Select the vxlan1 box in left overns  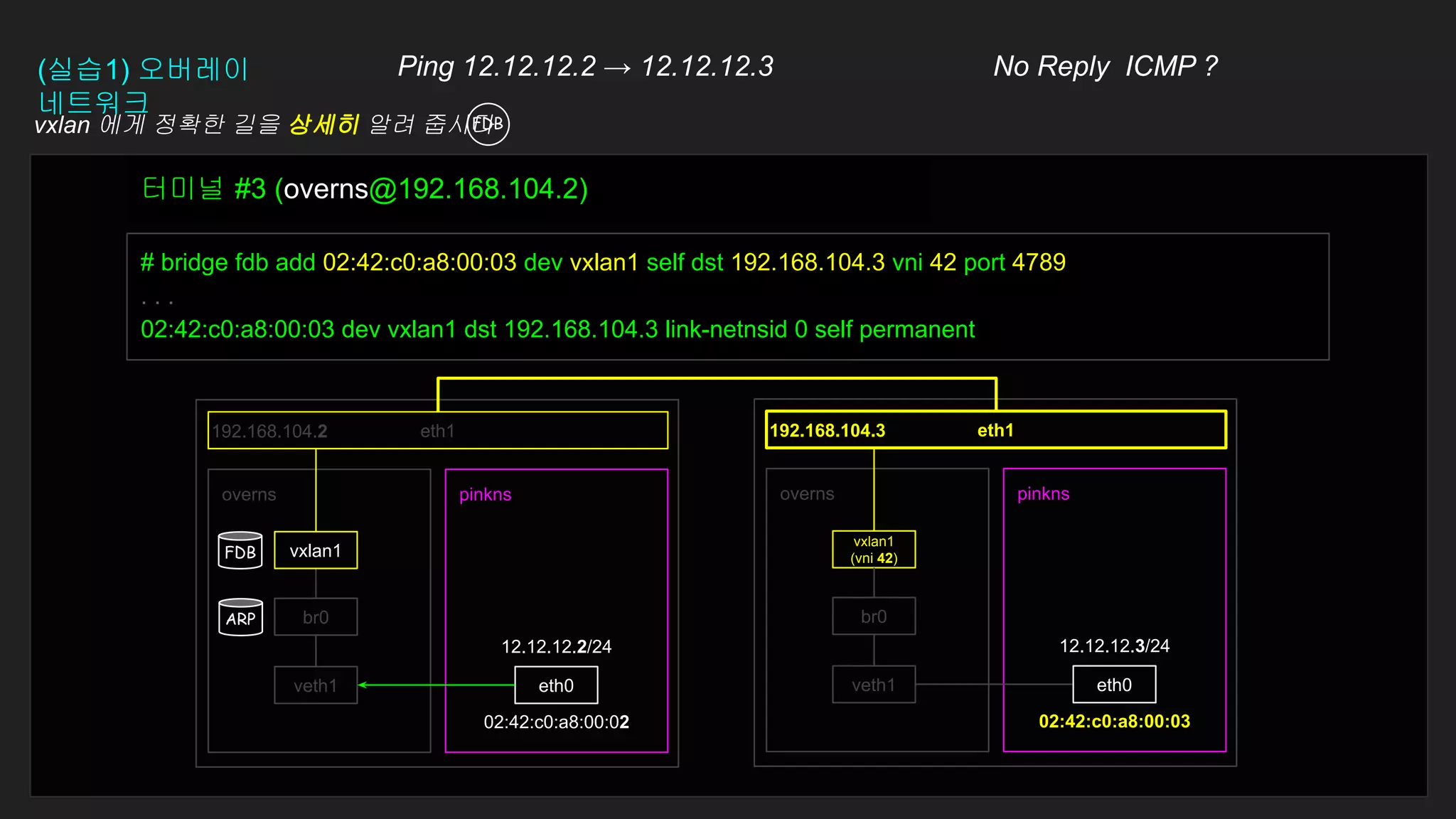316,550
